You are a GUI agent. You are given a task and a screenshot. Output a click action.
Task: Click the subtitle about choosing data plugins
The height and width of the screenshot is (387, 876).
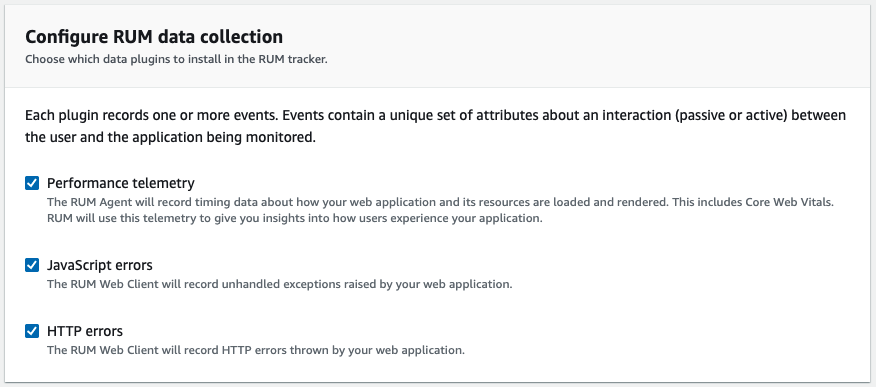(x=176, y=59)
